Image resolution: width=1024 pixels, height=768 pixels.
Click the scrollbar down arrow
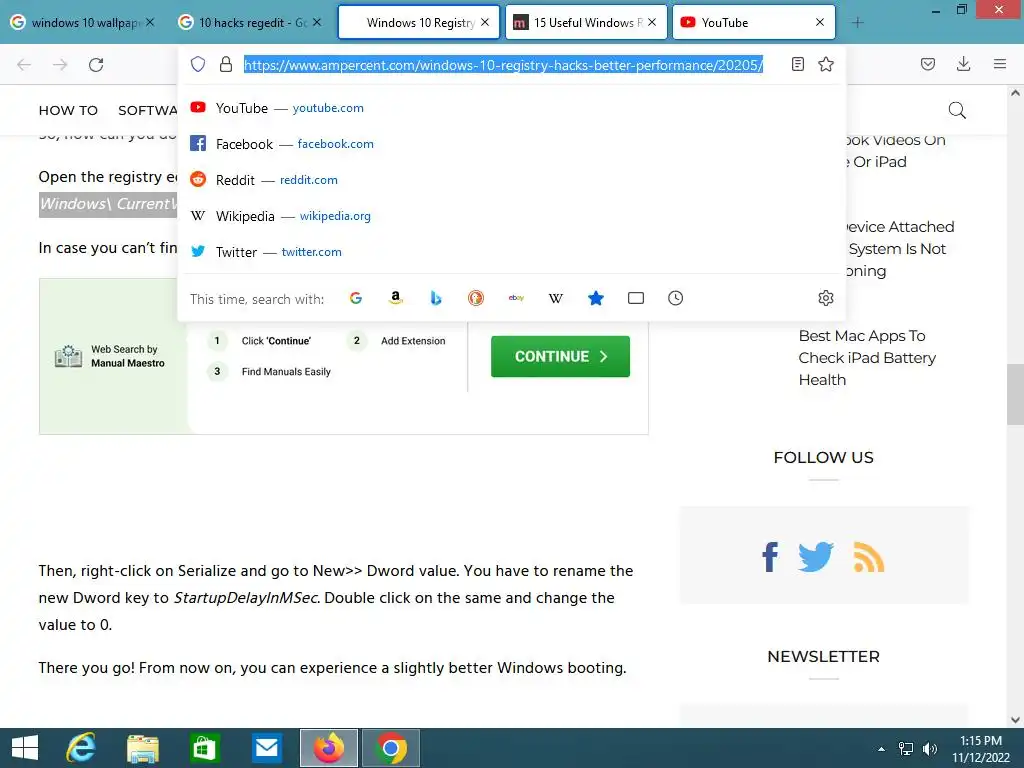click(x=1015, y=720)
